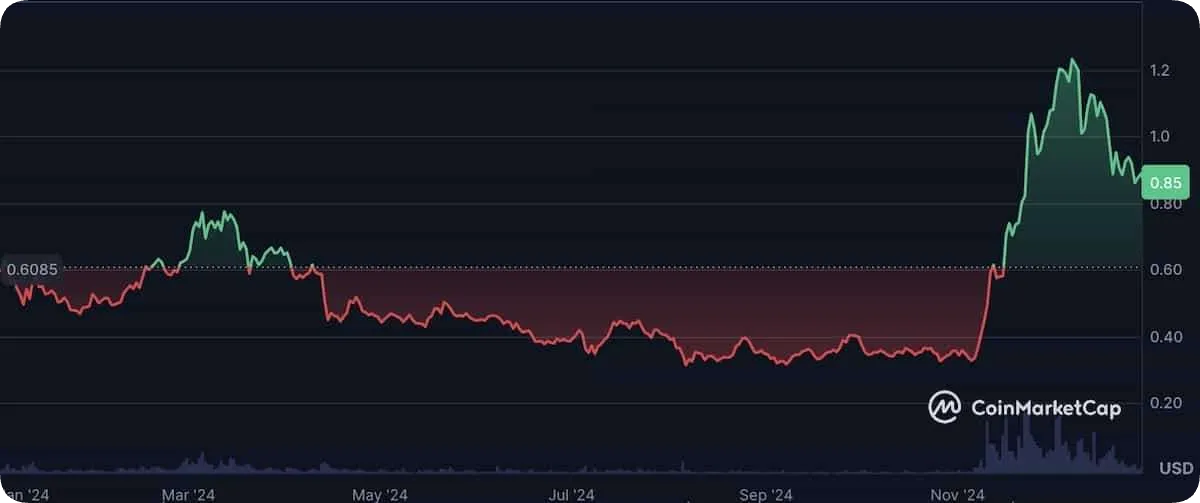The image size is (1200, 503).
Task: Click the price peak near 1.2
Action: tap(1072, 60)
